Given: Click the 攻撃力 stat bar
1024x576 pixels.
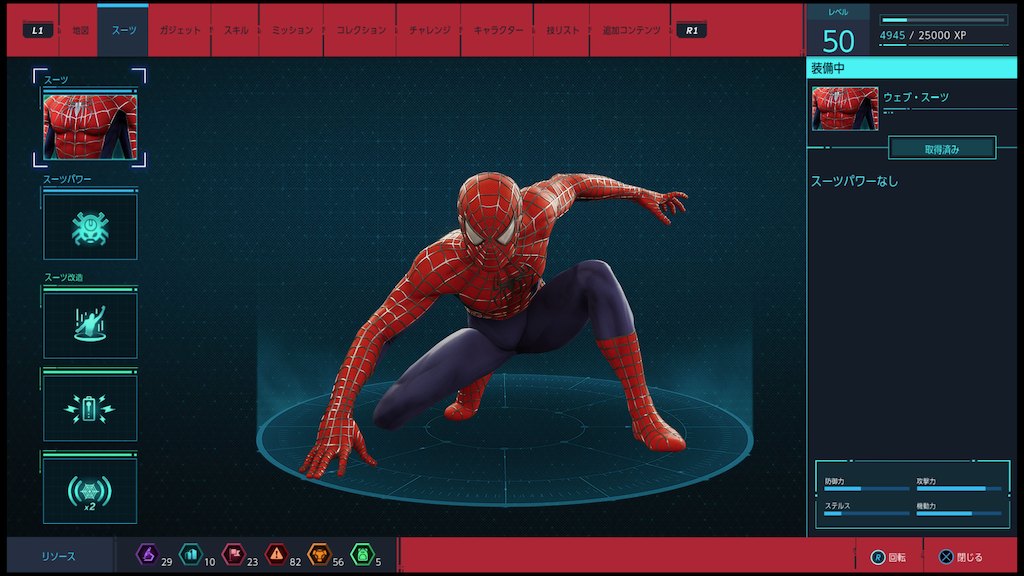Looking at the screenshot, I should (959, 488).
